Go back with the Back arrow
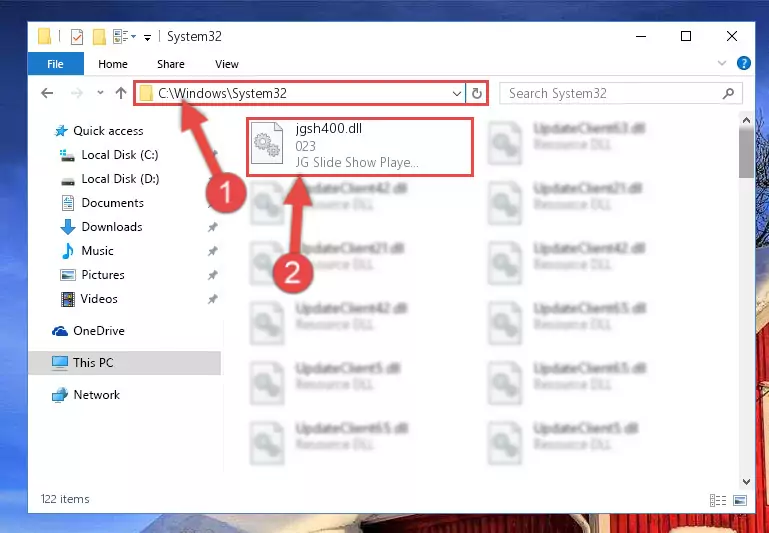The height and width of the screenshot is (533, 769). (47, 93)
